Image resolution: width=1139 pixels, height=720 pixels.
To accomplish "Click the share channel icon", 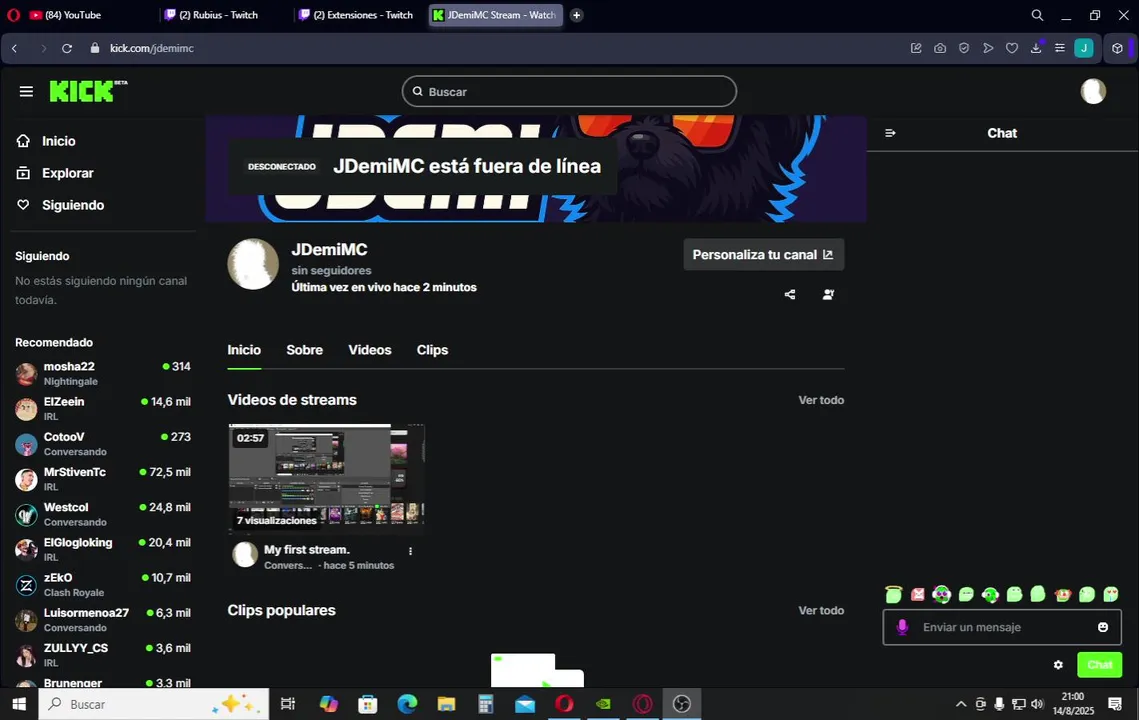I will click(790, 294).
